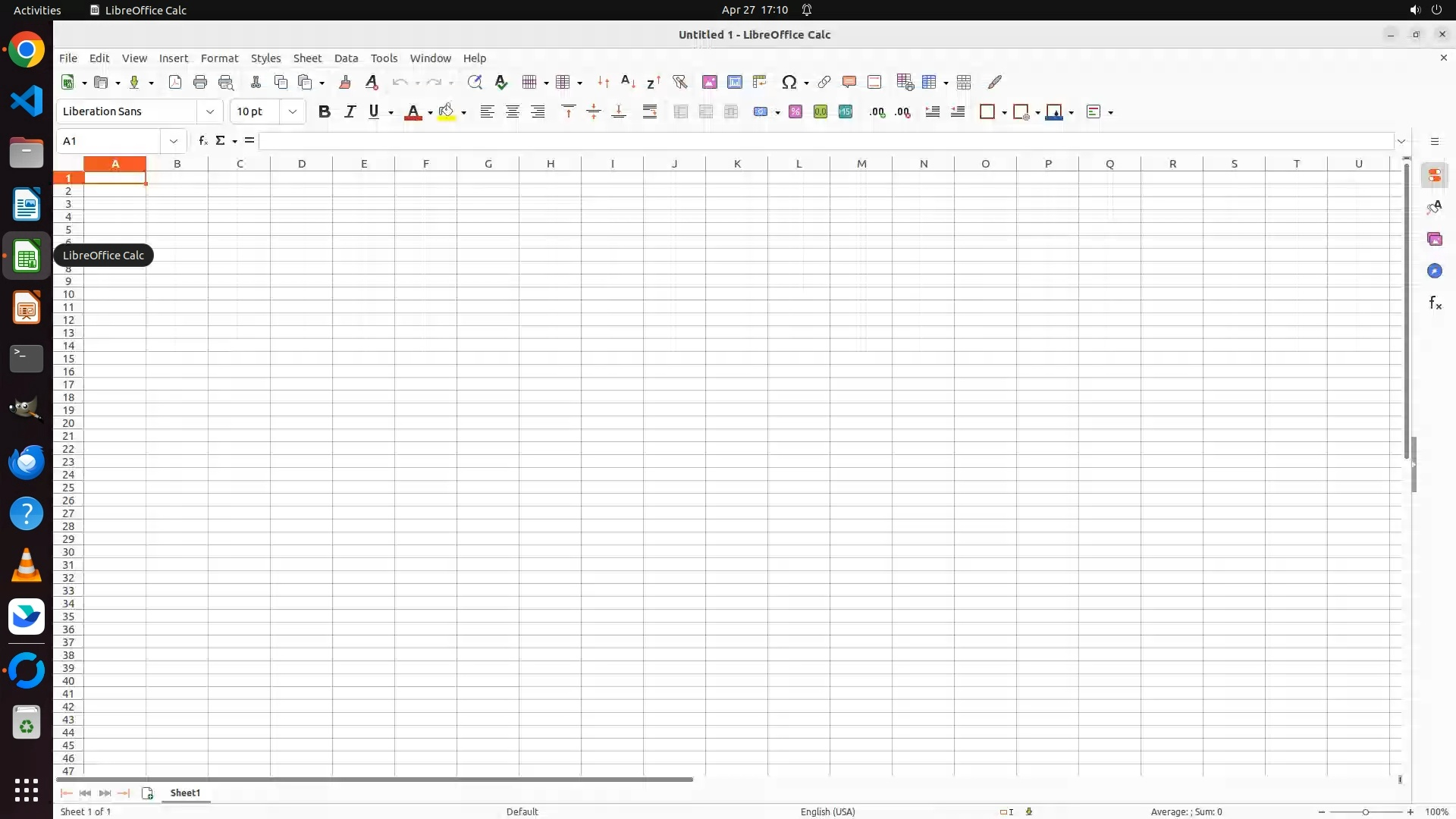Select the Sheet1 tab
Screen dimensions: 1456x819
coord(185,792)
